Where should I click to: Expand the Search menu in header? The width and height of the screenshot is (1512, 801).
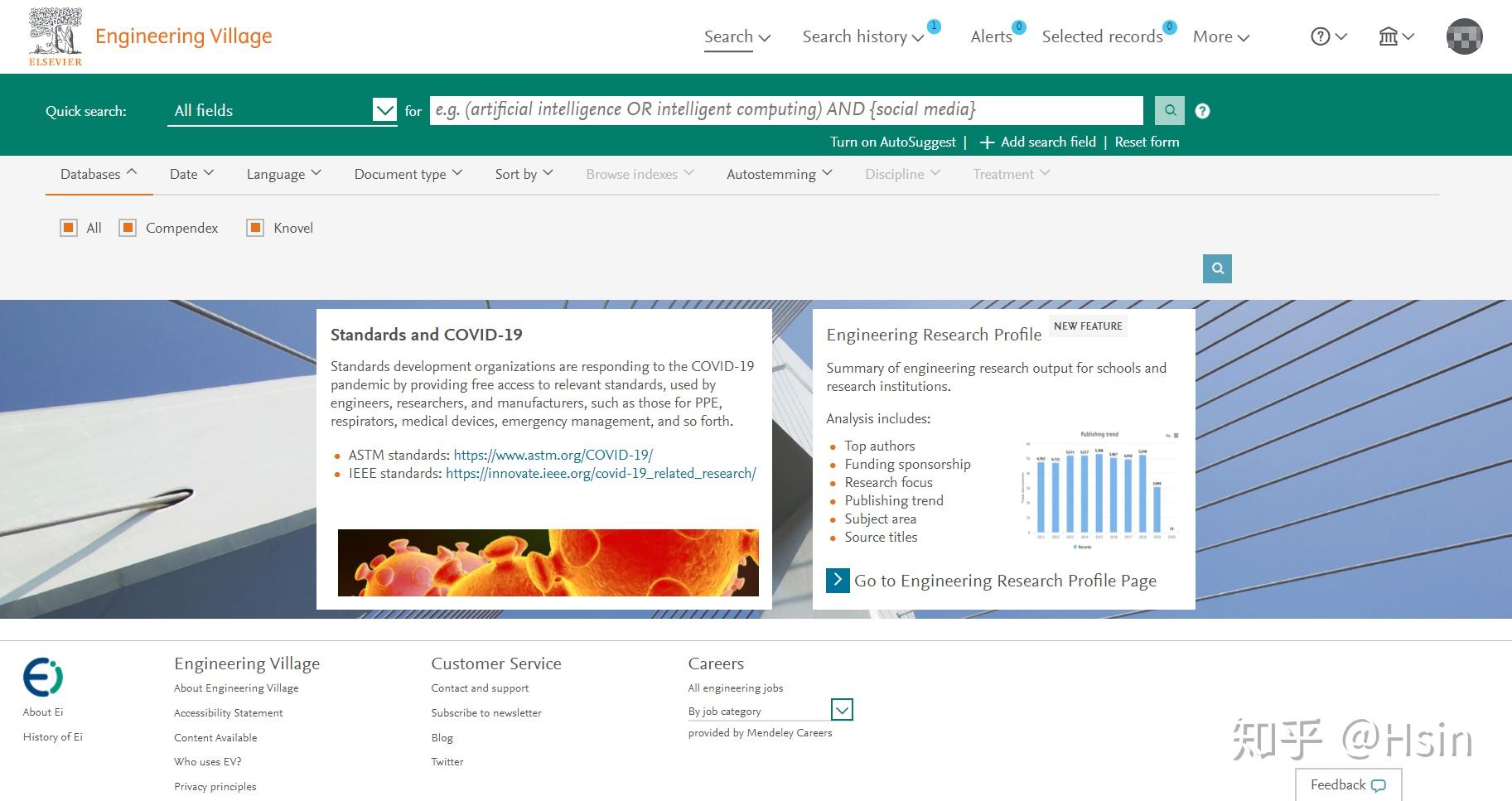pyautogui.click(x=737, y=36)
